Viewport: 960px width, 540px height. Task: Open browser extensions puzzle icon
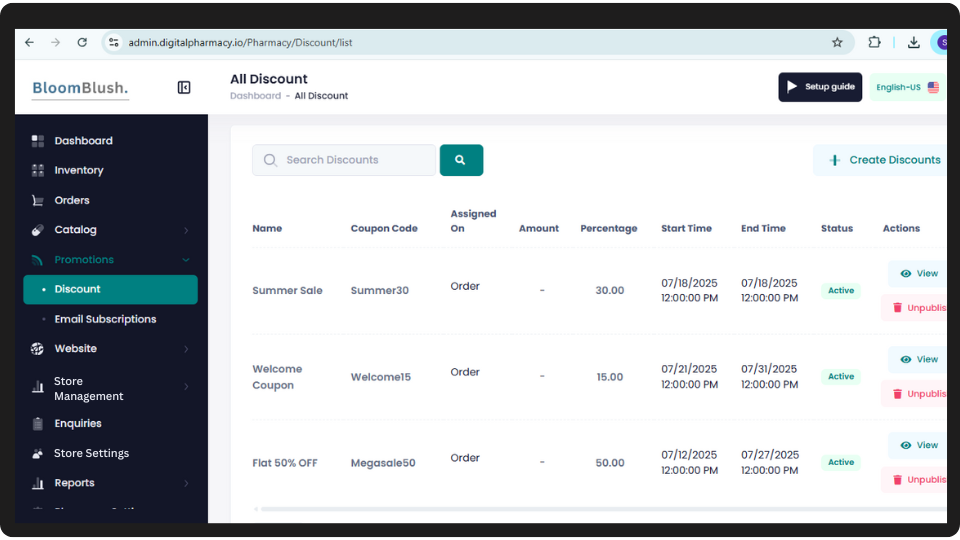[x=874, y=42]
